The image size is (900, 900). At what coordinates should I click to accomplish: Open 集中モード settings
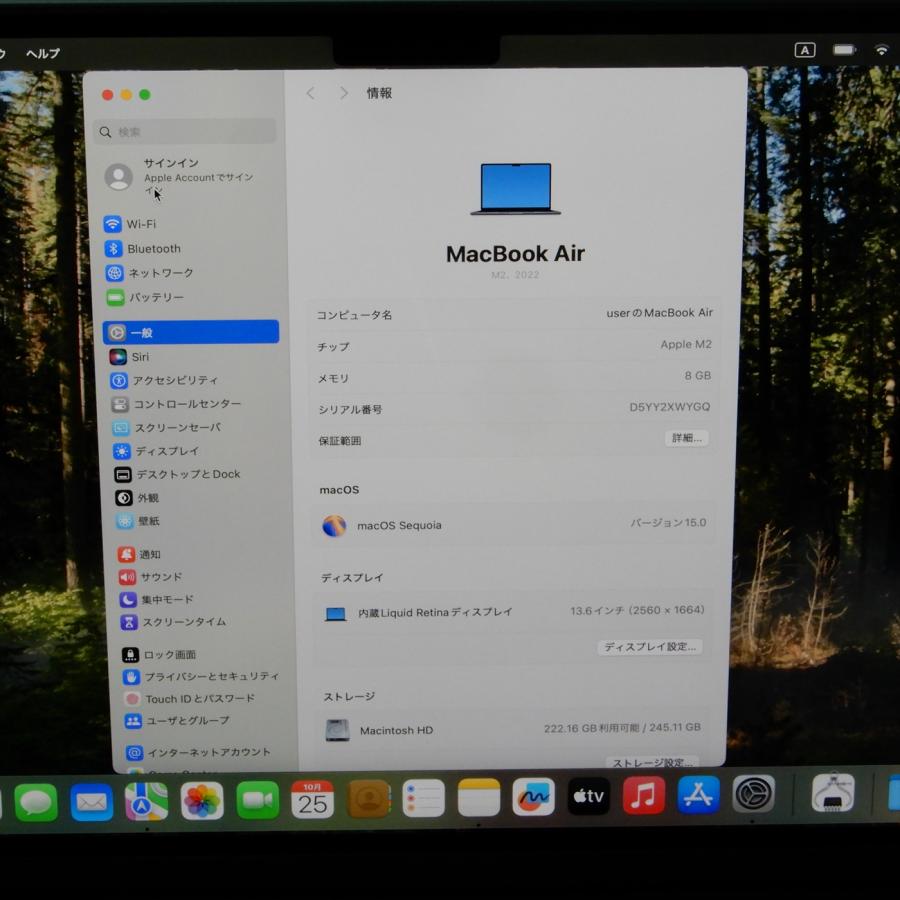coord(157,600)
